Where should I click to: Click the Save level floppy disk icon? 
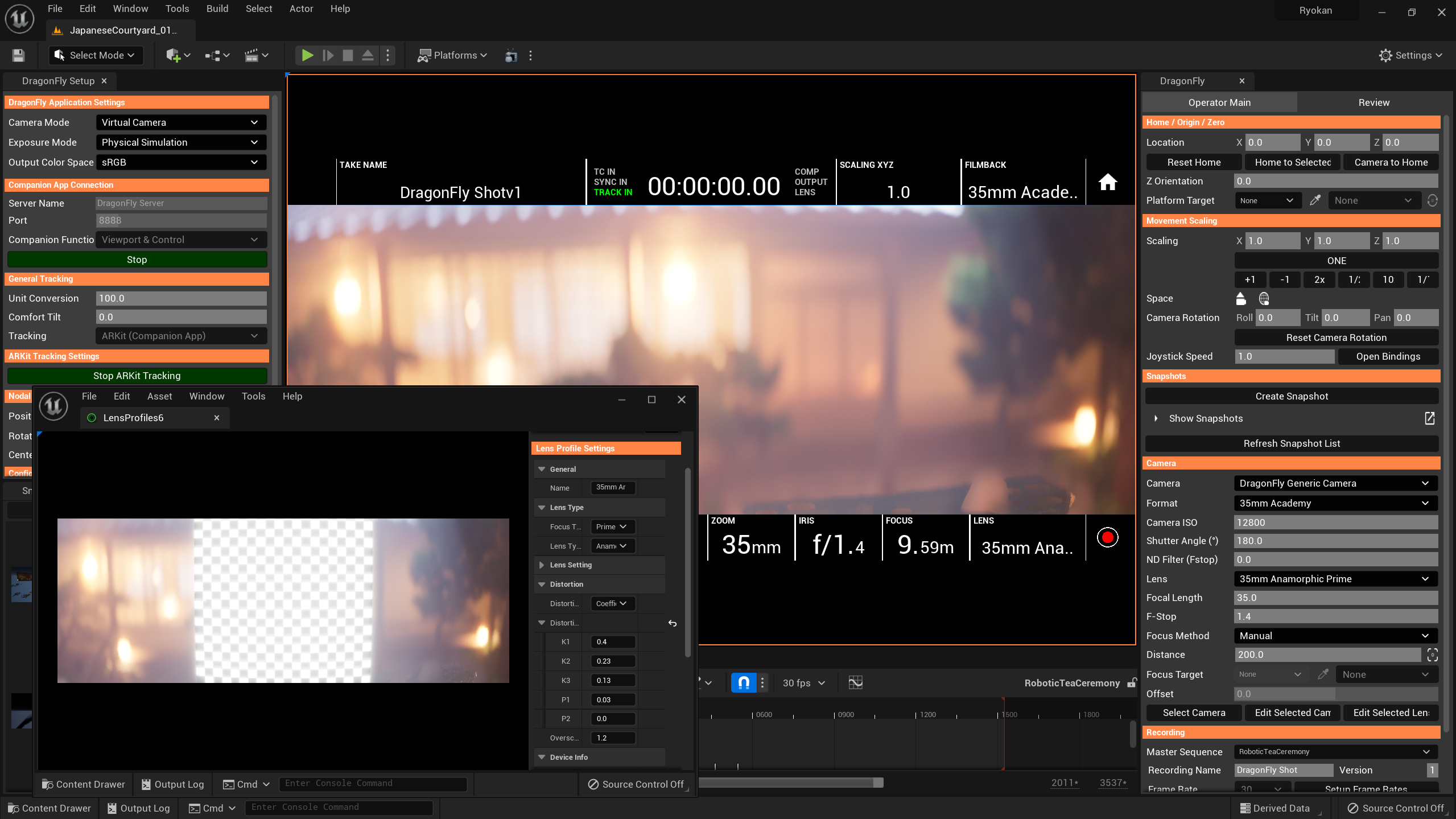[x=18, y=55]
